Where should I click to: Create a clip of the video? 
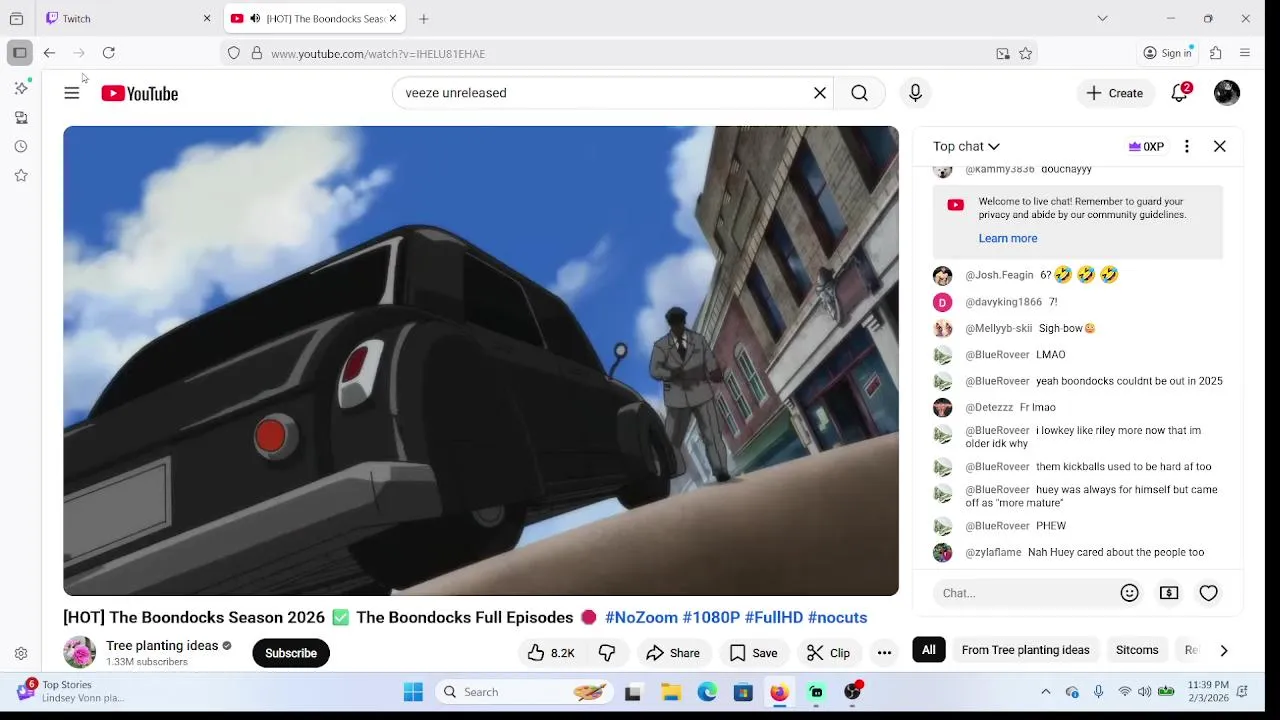829,653
